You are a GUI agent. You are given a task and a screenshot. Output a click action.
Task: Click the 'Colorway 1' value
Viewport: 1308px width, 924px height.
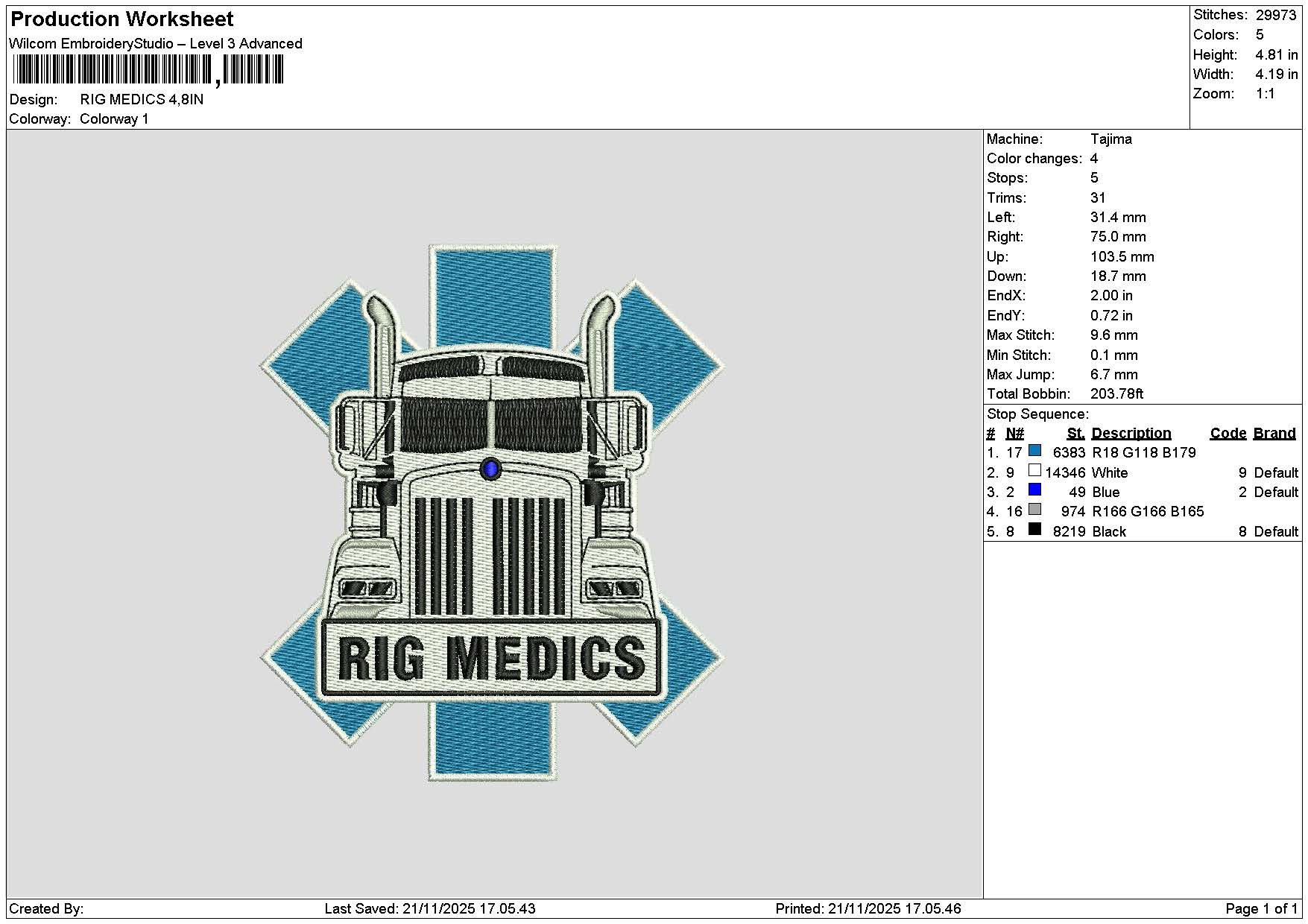tap(114, 118)
